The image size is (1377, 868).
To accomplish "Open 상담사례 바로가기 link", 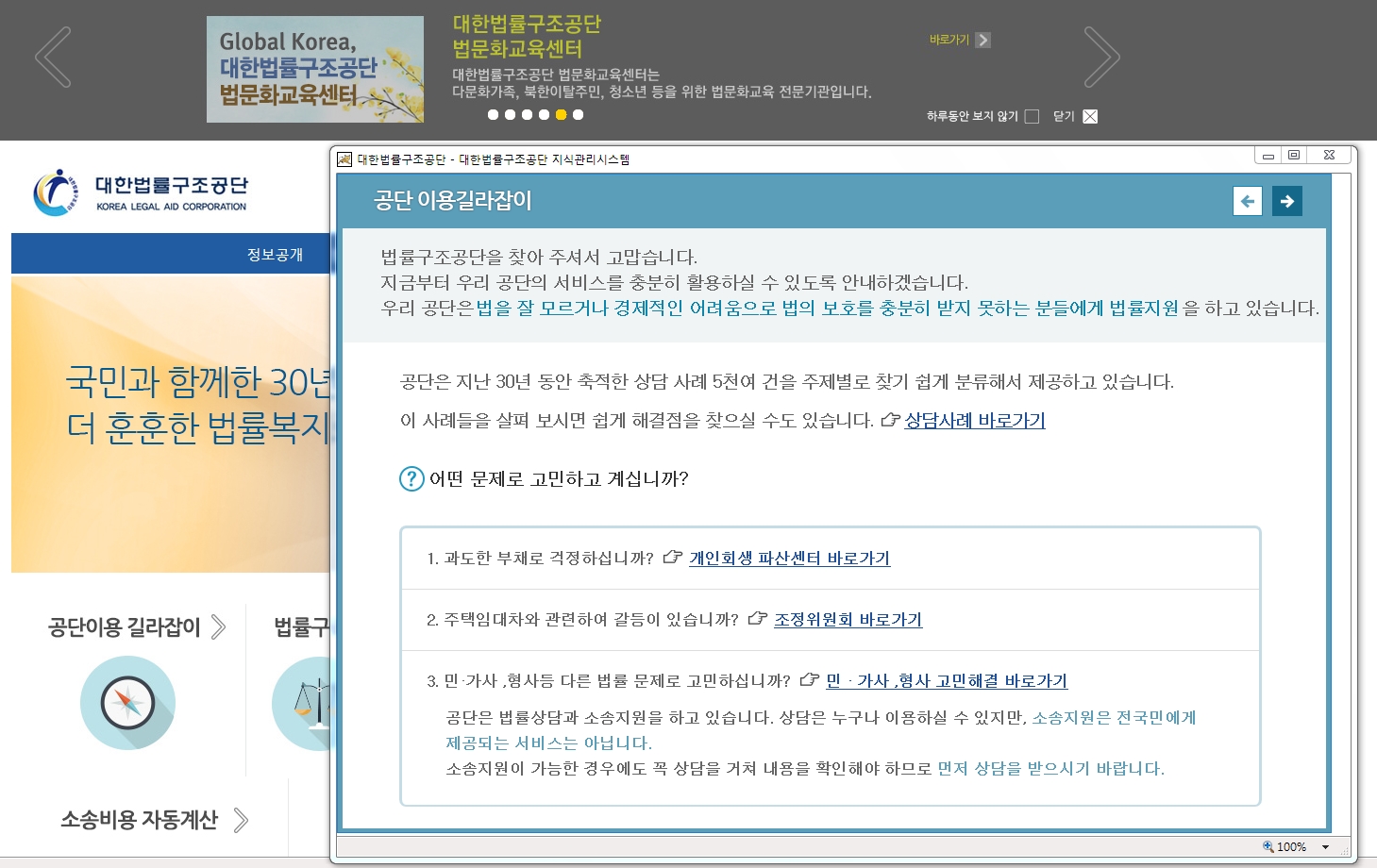I will (x=974, y=421).
